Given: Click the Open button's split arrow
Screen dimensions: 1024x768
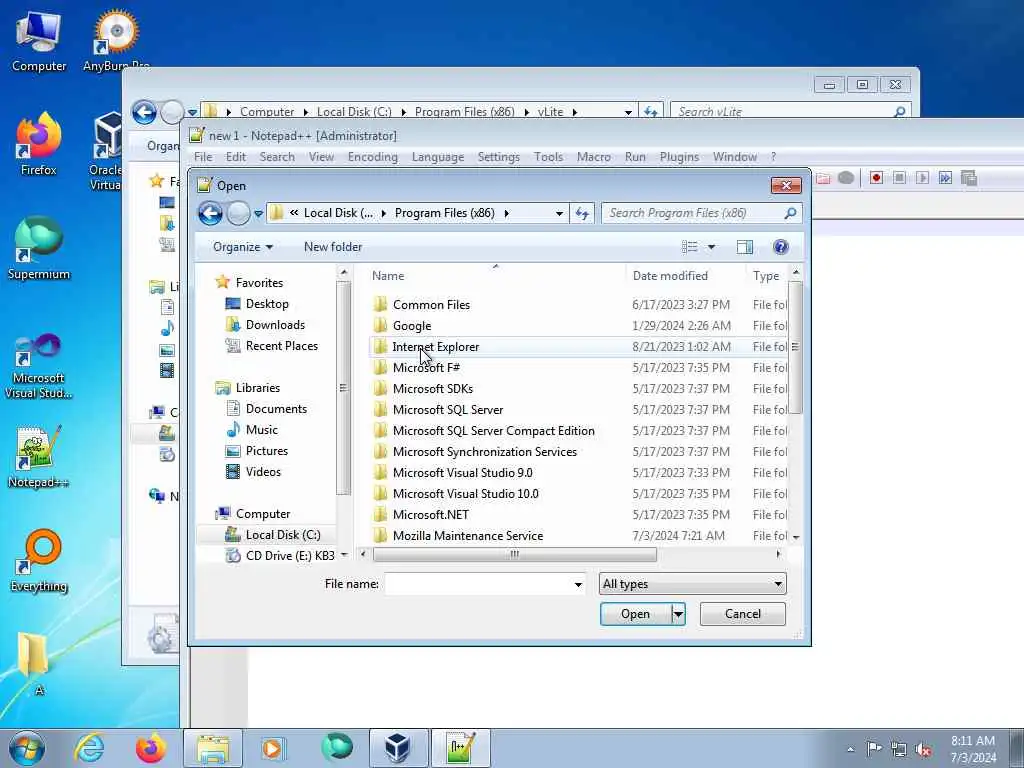Looking at the screenshot, I should point(678,614).
